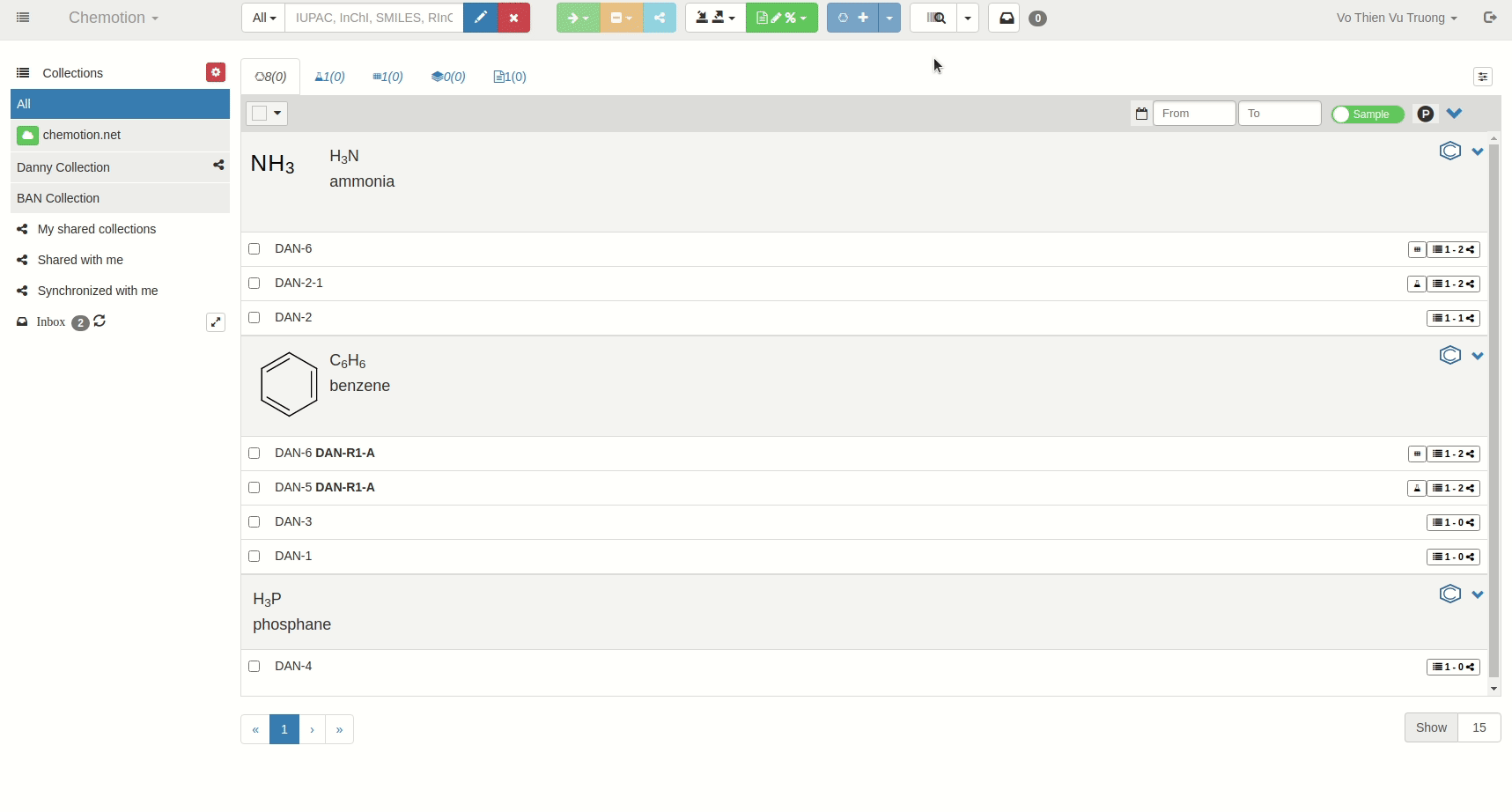Open Shared with me collections
Viewport: 1512px width, 812px height.
click(80, 260)
